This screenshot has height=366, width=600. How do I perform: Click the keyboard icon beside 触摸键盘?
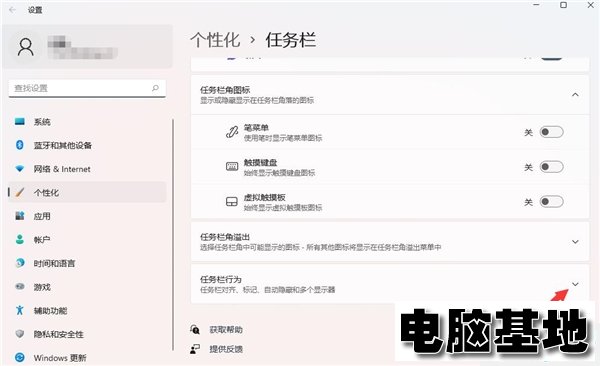click(x=232, y=167)
